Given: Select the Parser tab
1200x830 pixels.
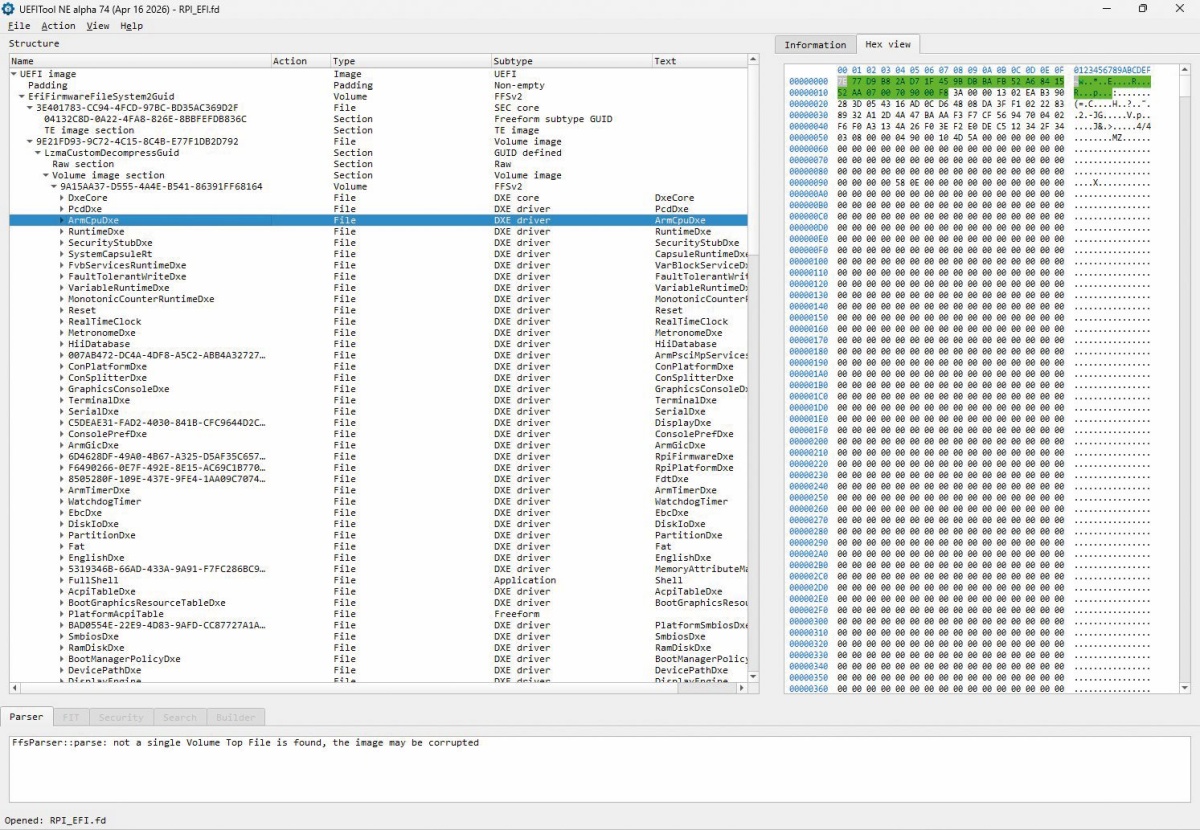Looking at the screenshot, I should point(27,717).
